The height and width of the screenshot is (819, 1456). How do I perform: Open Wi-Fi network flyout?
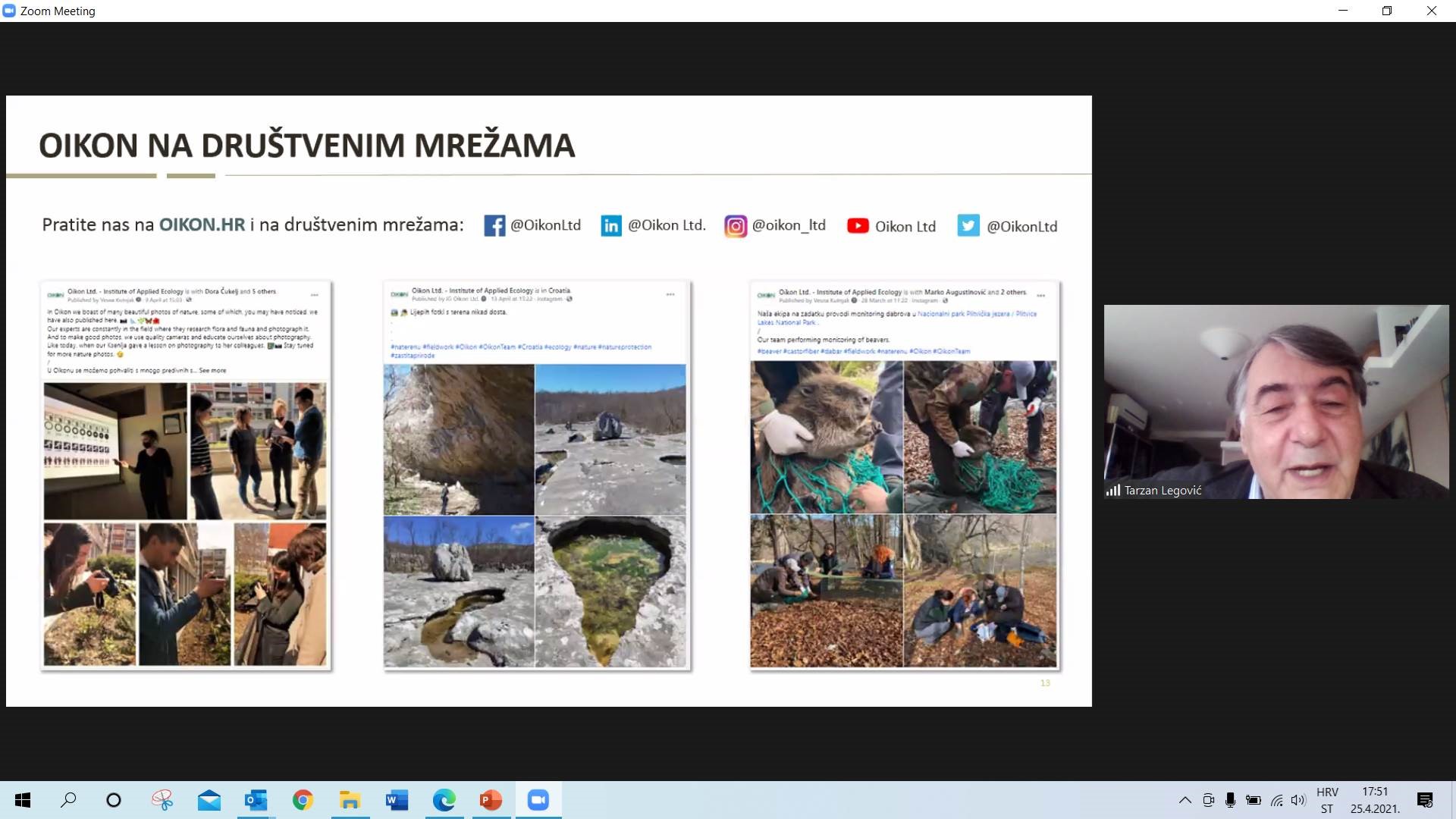pyautogui.click(x=1277, y=800)
